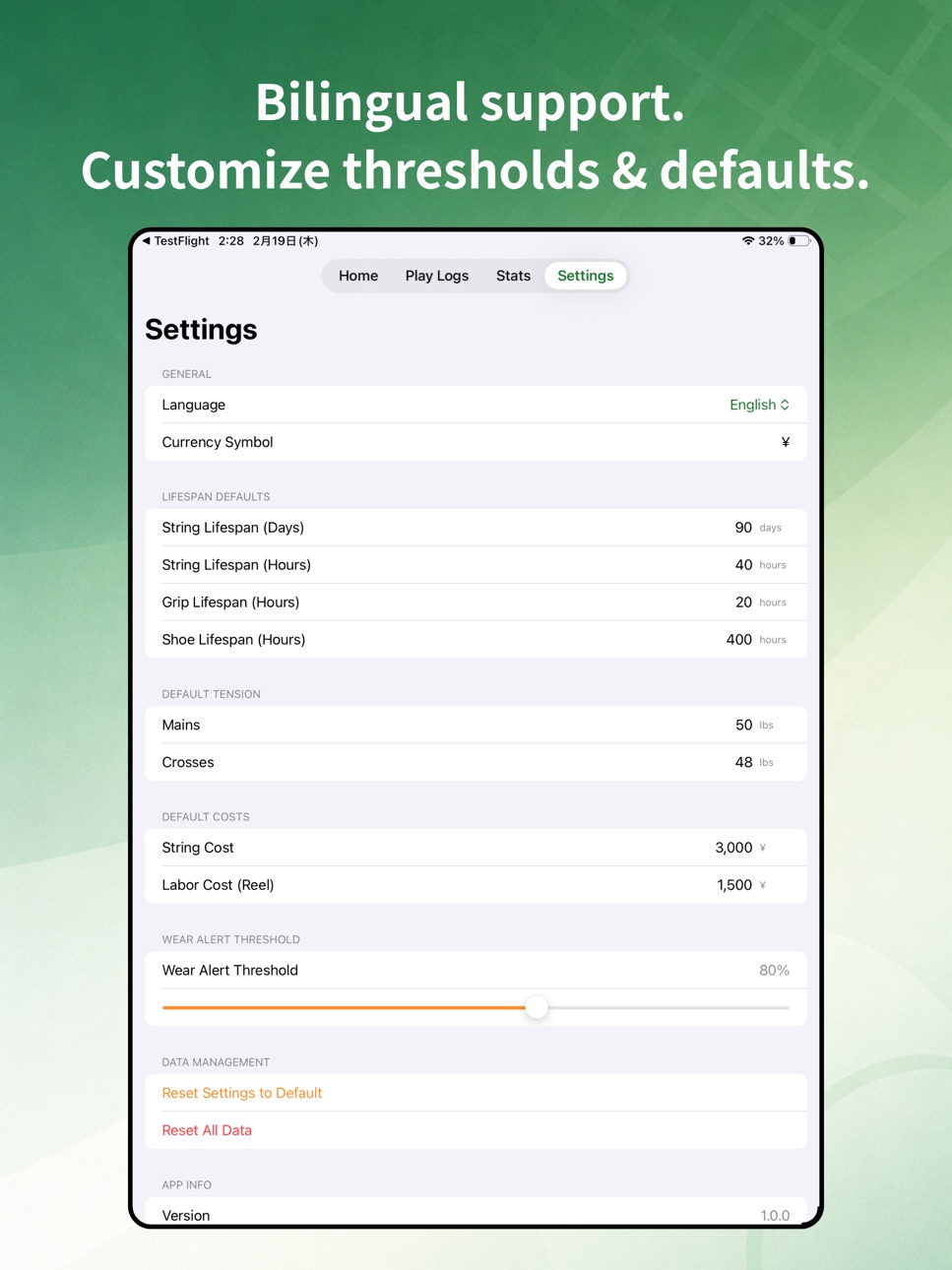
Task: Switch to the Home tab
Action: [358, 276]
